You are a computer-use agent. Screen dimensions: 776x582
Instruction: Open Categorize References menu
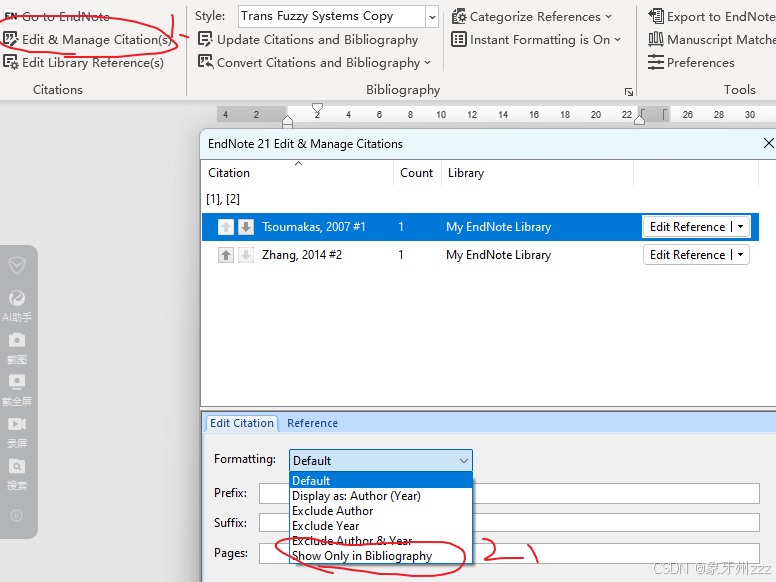tap(532, 16)
